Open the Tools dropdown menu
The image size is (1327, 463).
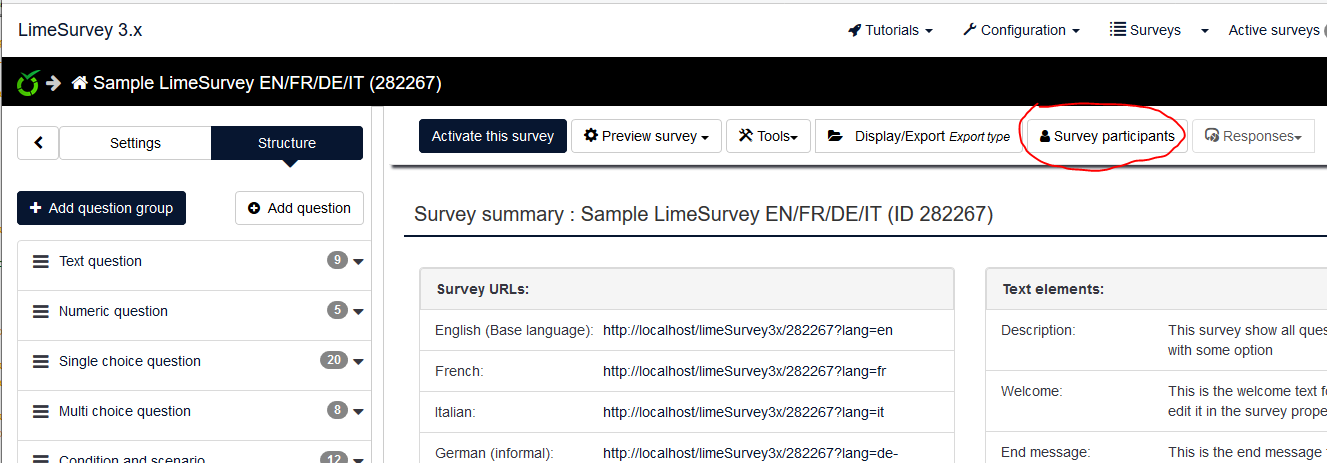[768, 136]
